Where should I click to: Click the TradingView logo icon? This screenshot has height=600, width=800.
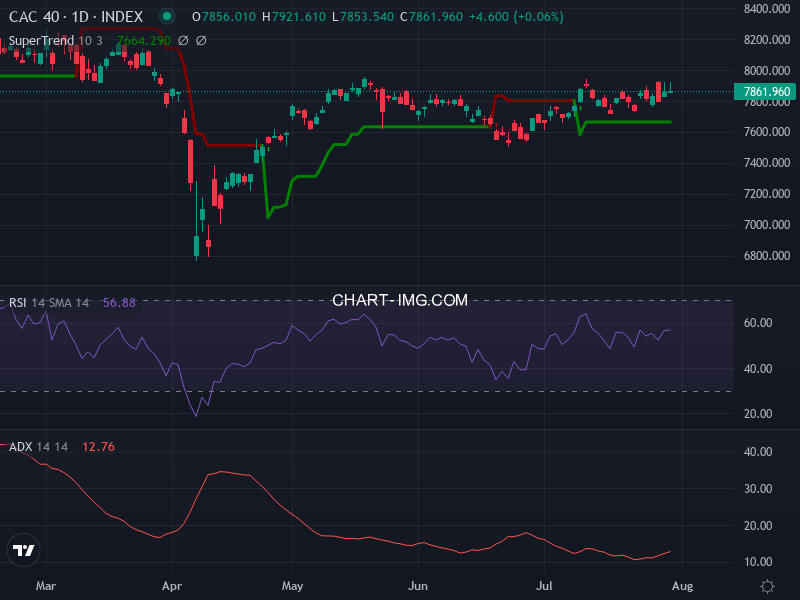coord(23,550)
